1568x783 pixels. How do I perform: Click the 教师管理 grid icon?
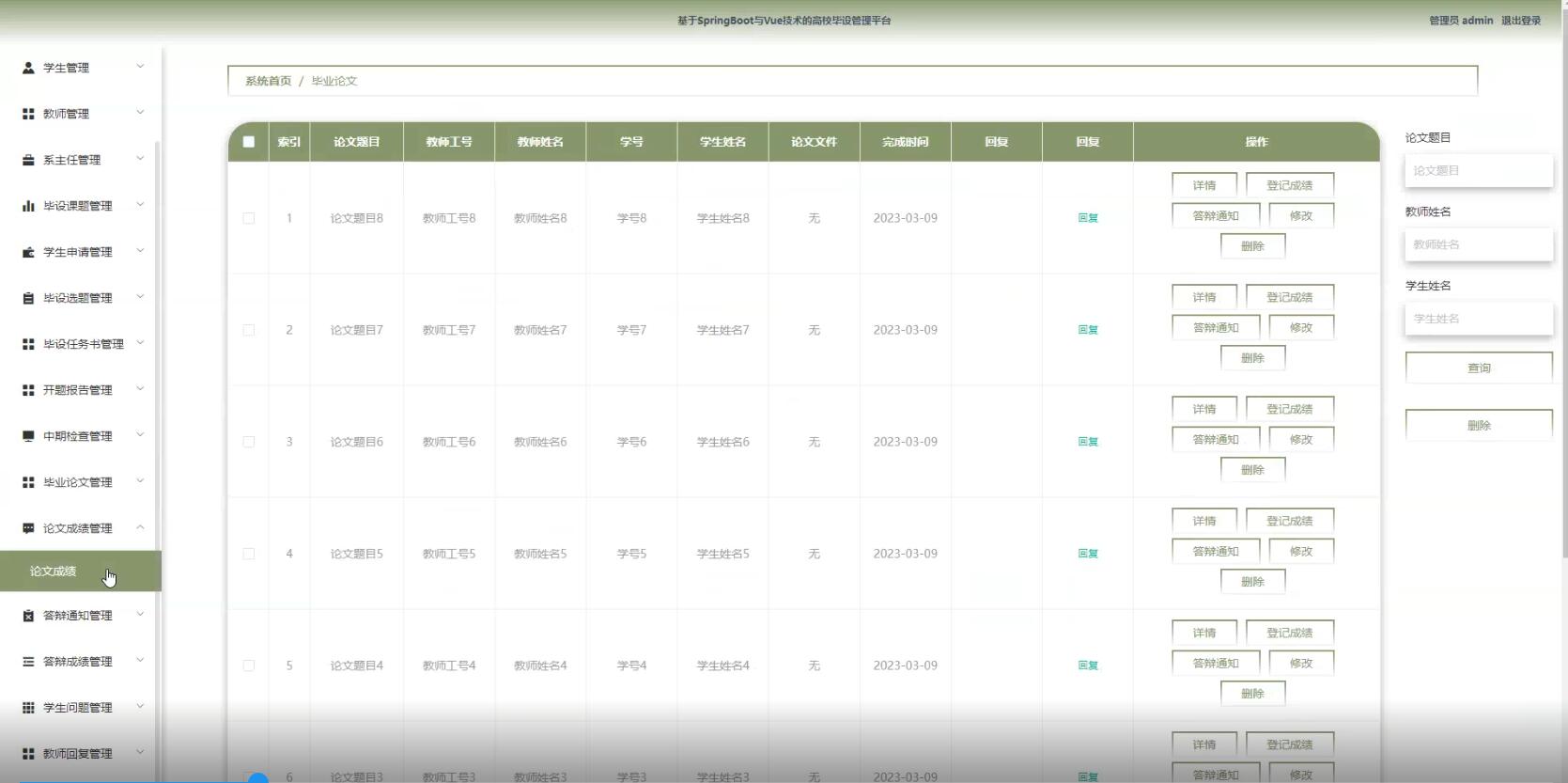tap(28, 114)
